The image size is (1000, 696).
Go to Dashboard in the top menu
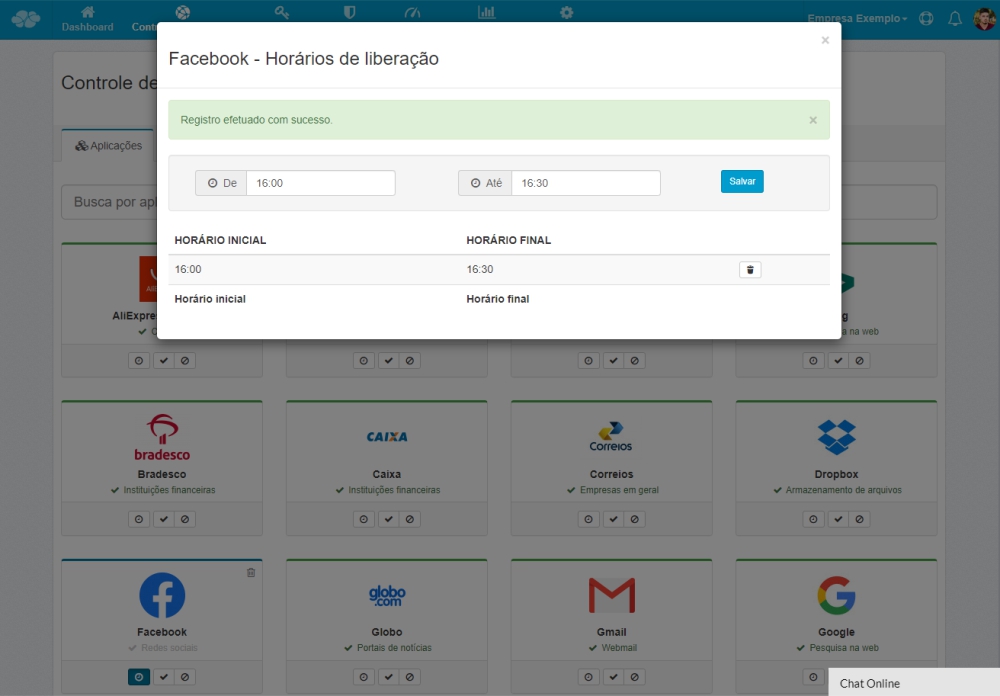tap(87, 19)
